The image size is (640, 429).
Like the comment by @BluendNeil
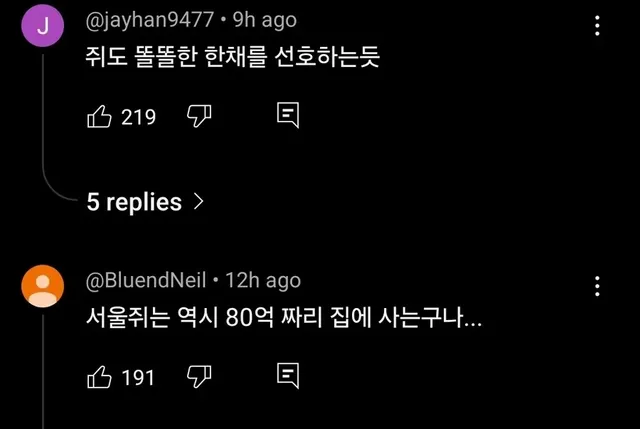(100, 377)
